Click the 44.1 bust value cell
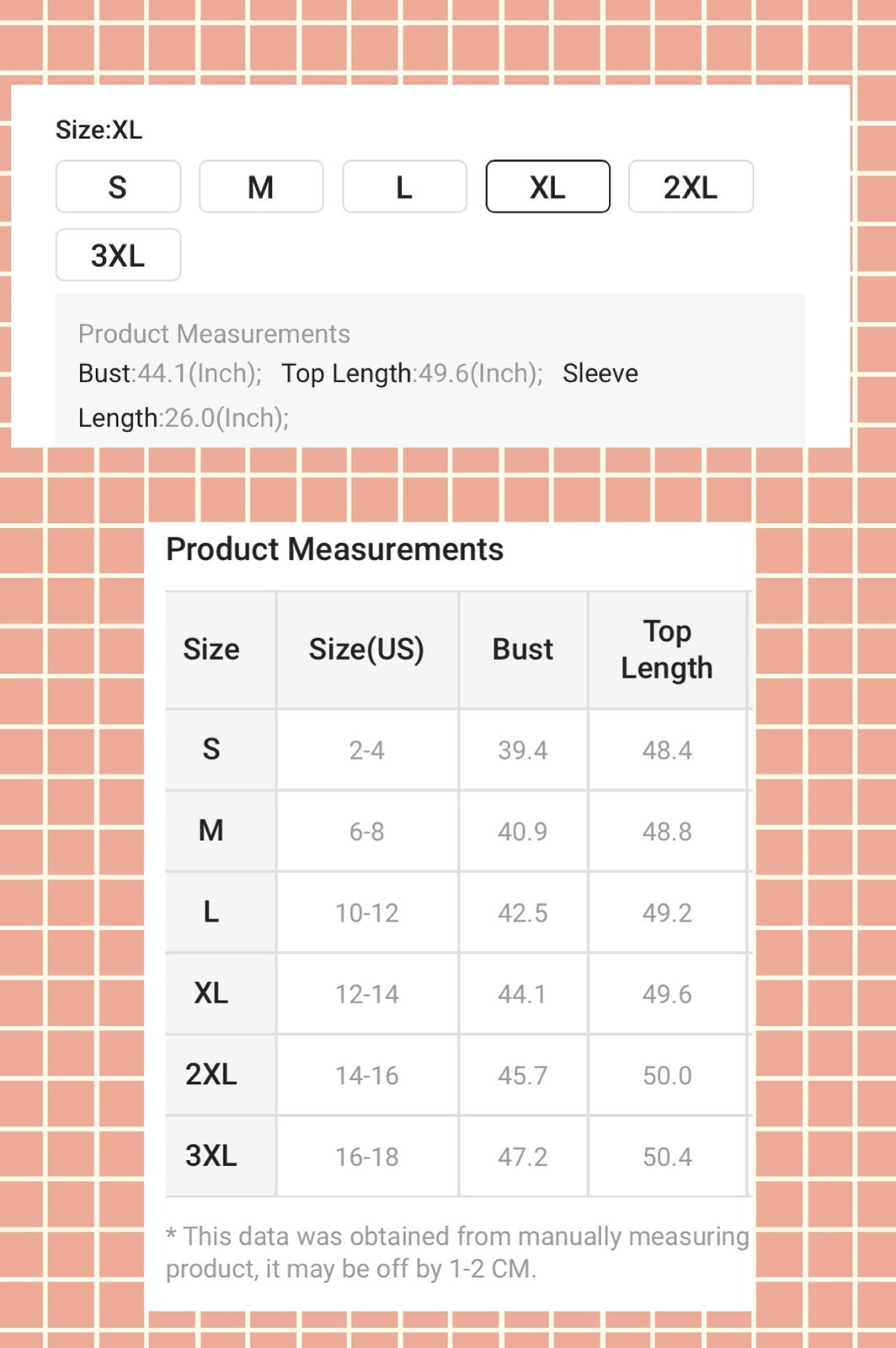 click(523, 993)
